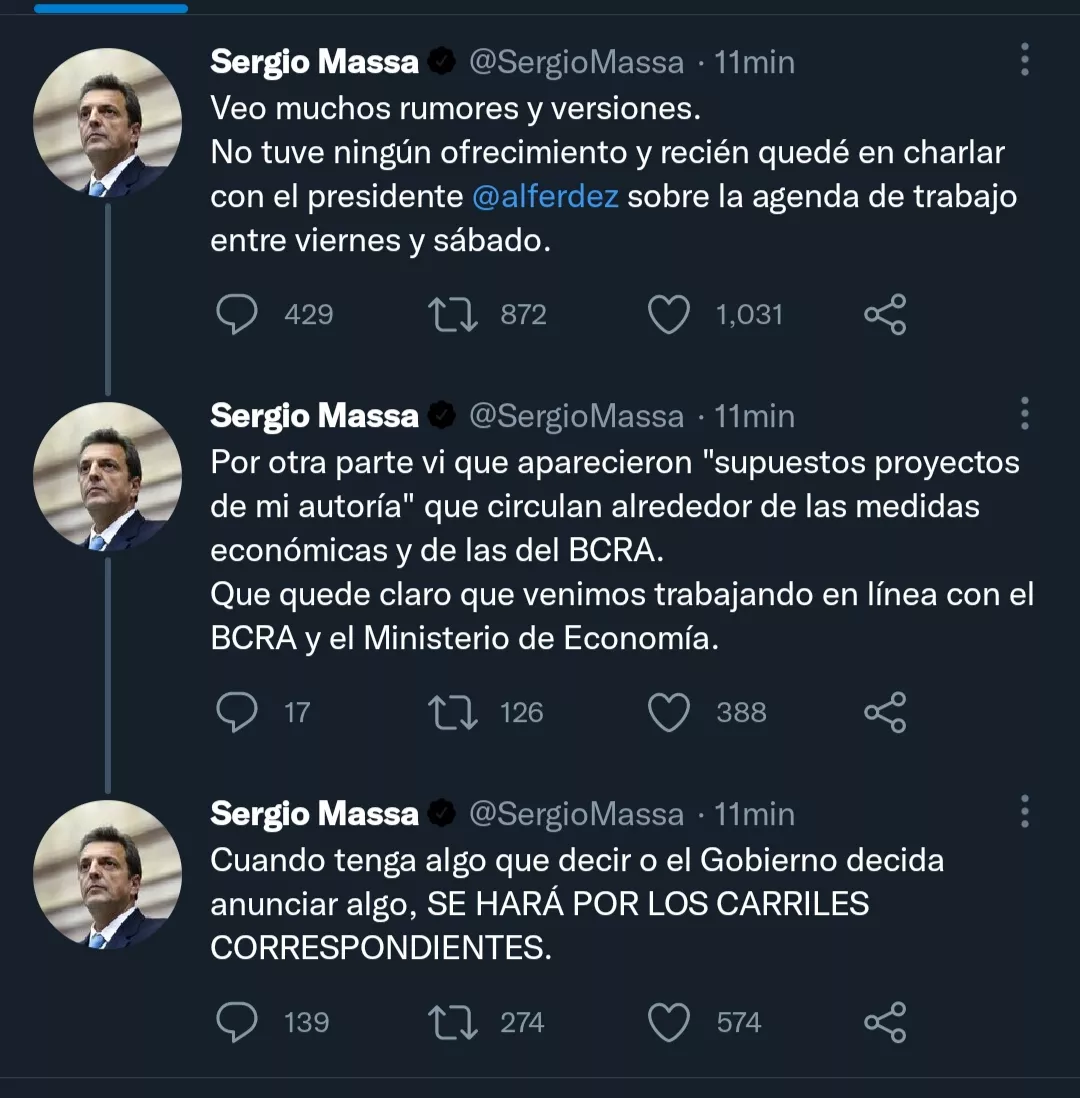
Task: Reply to the 'Veo muchos rumores' tweet
Action: click(x=238, y=315)
